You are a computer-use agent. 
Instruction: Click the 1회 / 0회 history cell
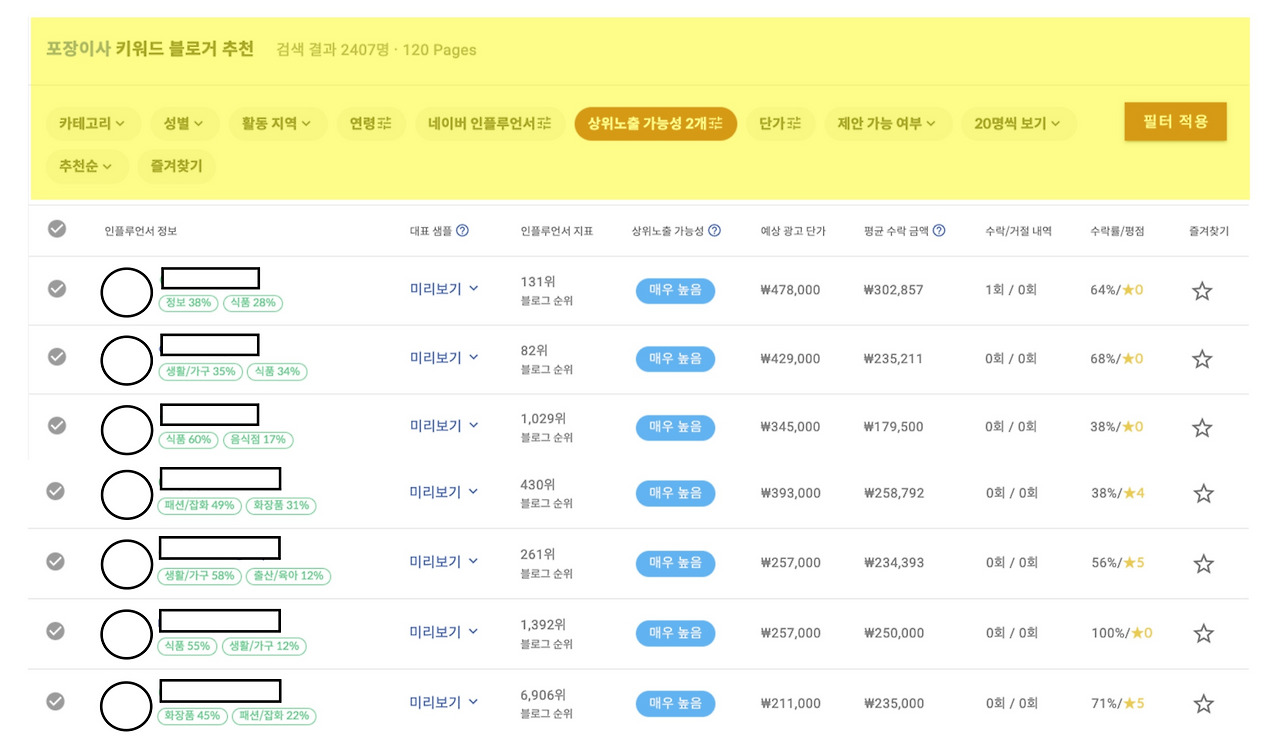pos(1011,290)
